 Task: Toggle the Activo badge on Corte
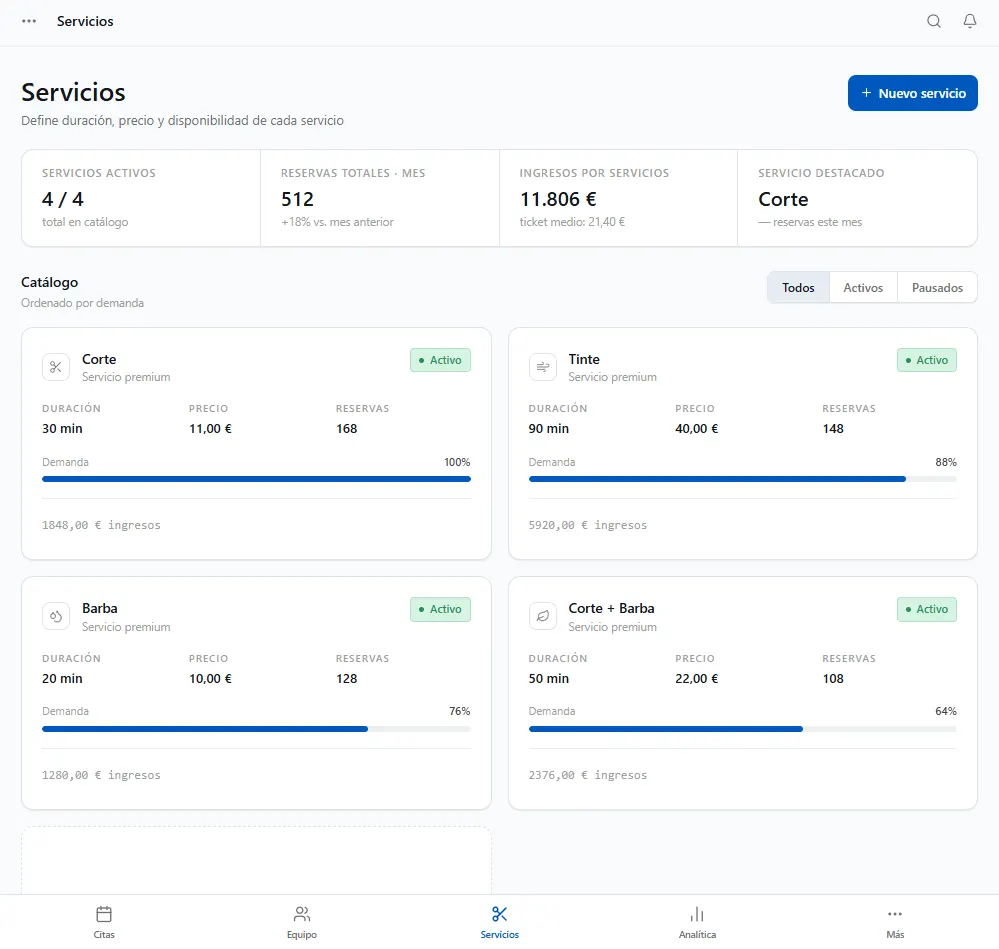coord(440,360)
